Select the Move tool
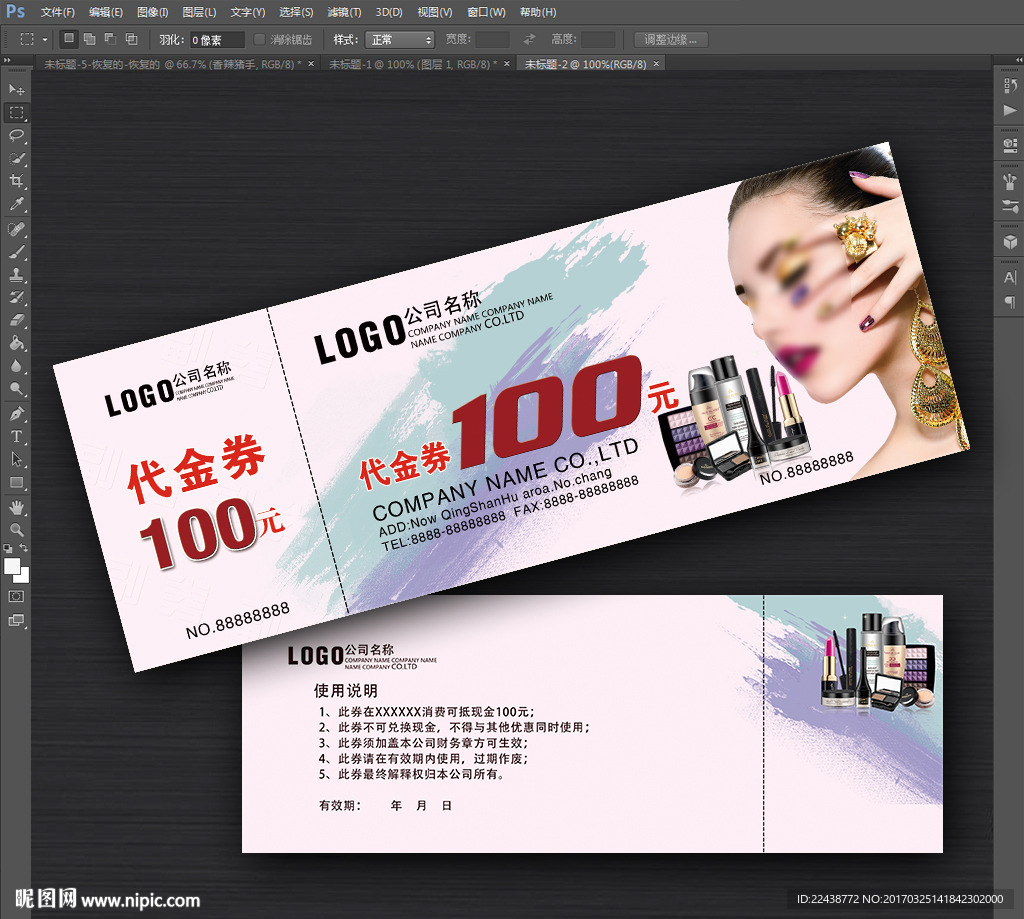The height and width of the screenshot is (919, 1024). pyautogui.click(x=16, y=89)
